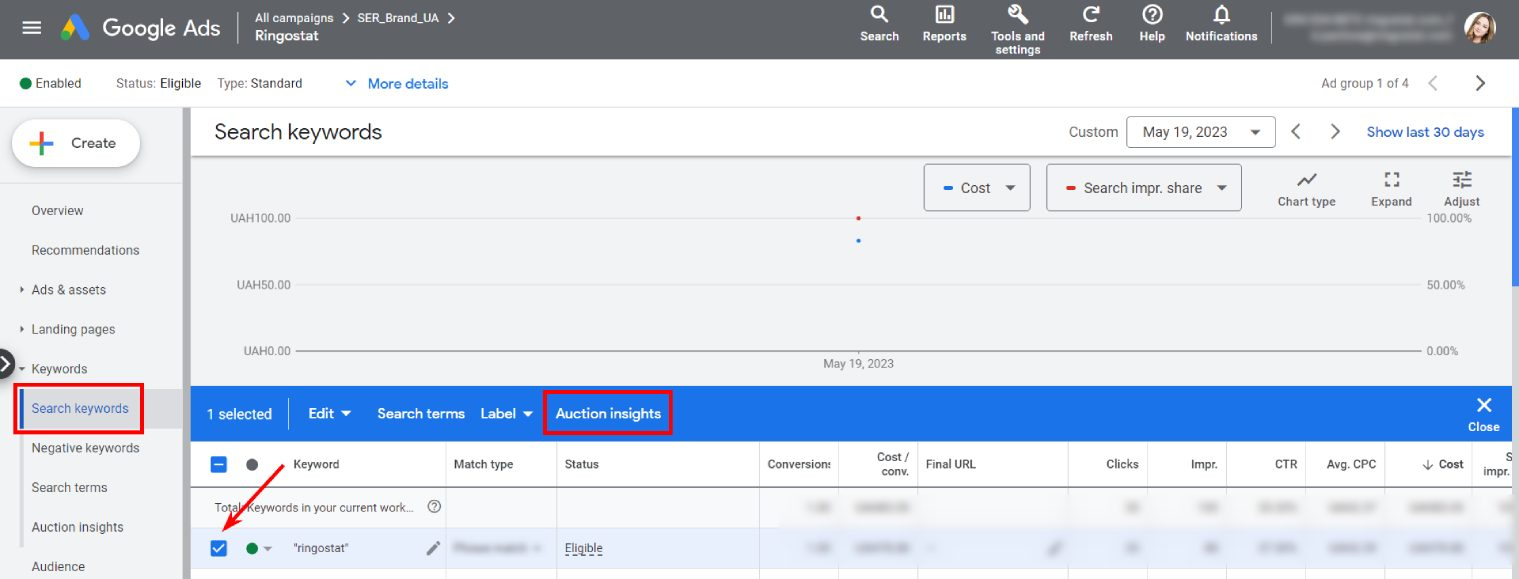Image resolution: width=1519 pixels, height=579 pixels.
Task: Click the pencil icon beside the ringostat keyword
Action: (x=436, y=548)
